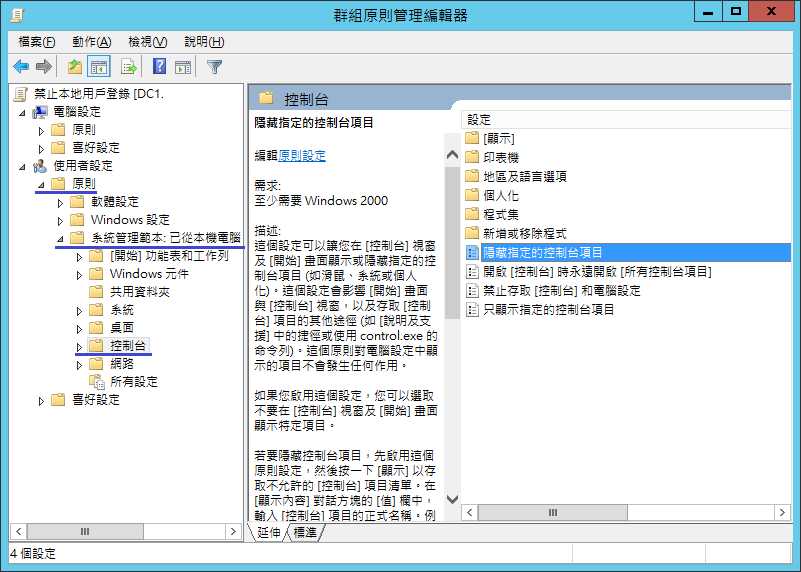Viewport: 801px width, 572px height.
Task: Click the description pane scroll-up arrow
Action: [452, 154]
